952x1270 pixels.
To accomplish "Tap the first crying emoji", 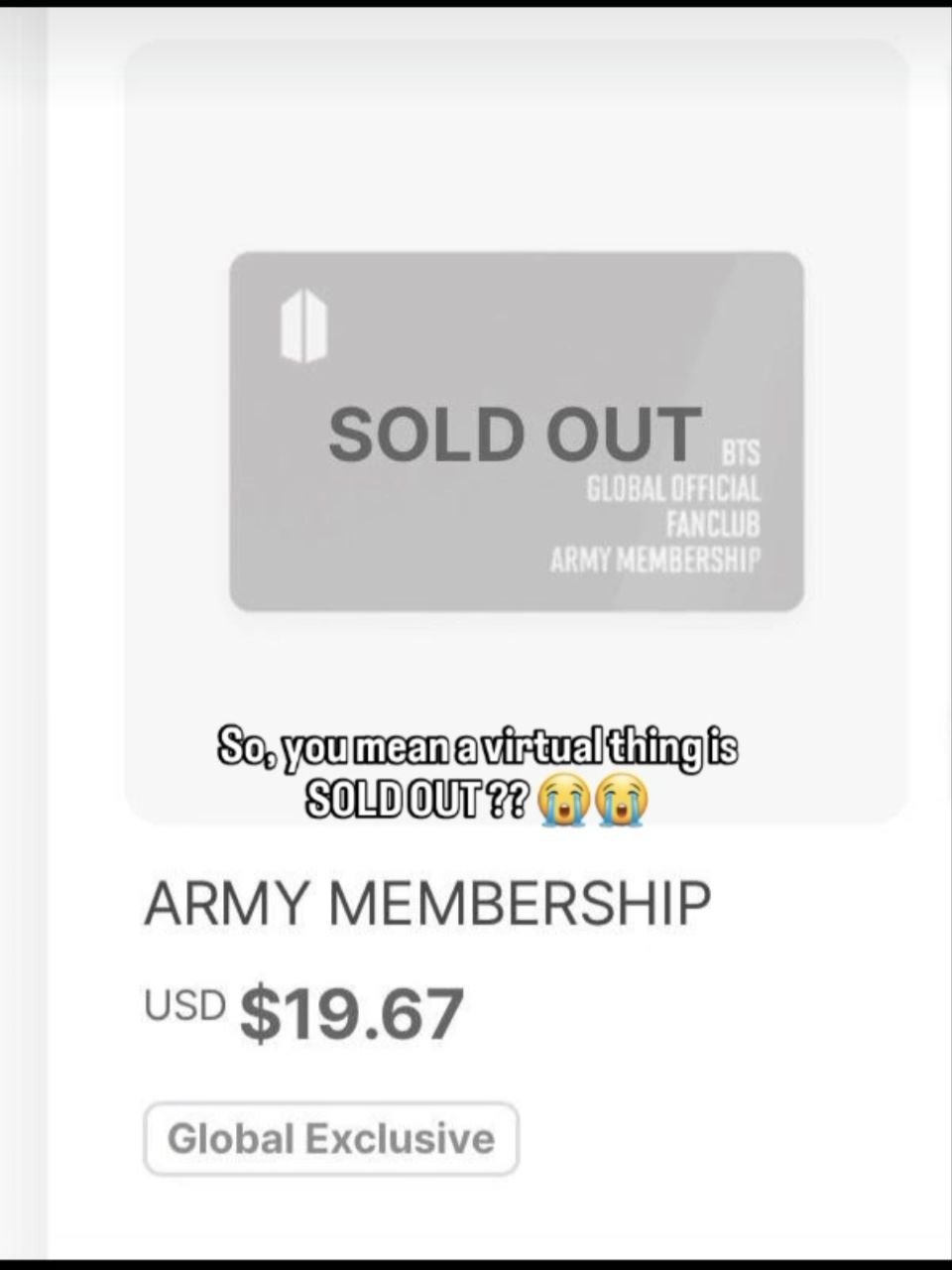I will tap(562, 802).
